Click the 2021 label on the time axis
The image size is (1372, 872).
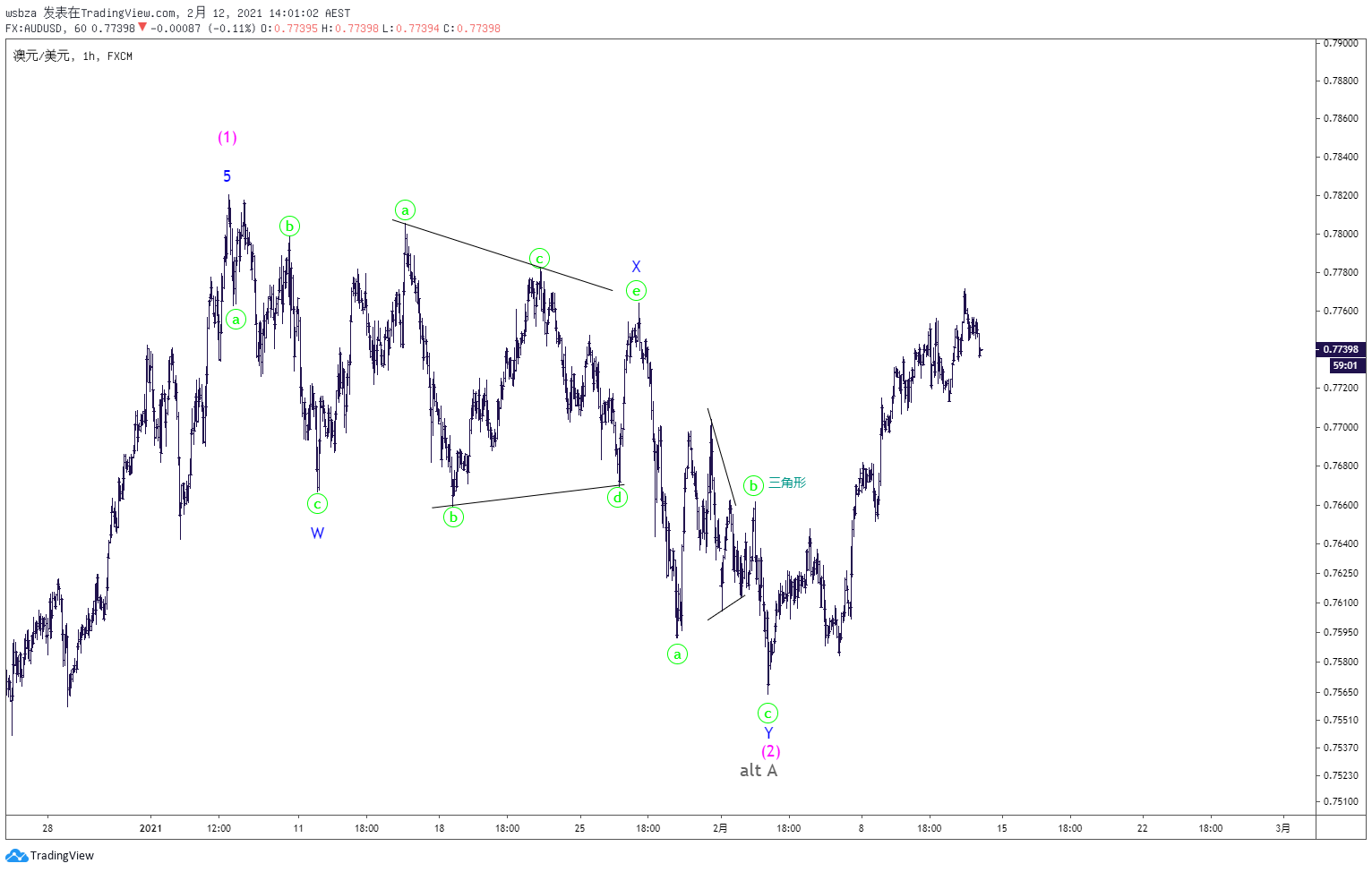point(150,828)
